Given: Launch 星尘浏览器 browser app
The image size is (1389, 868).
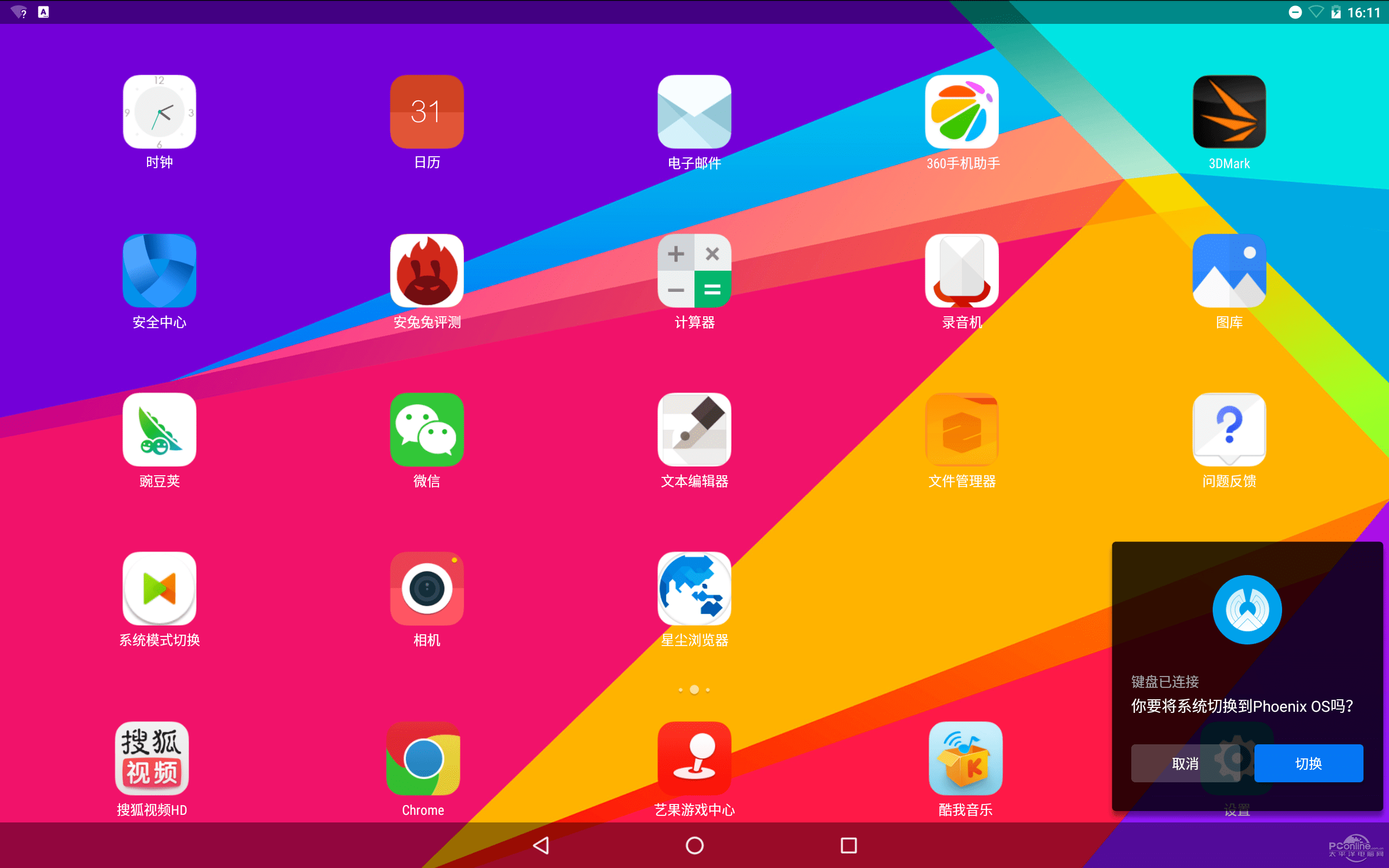Looking at the screenshot, I should point(693,590).
